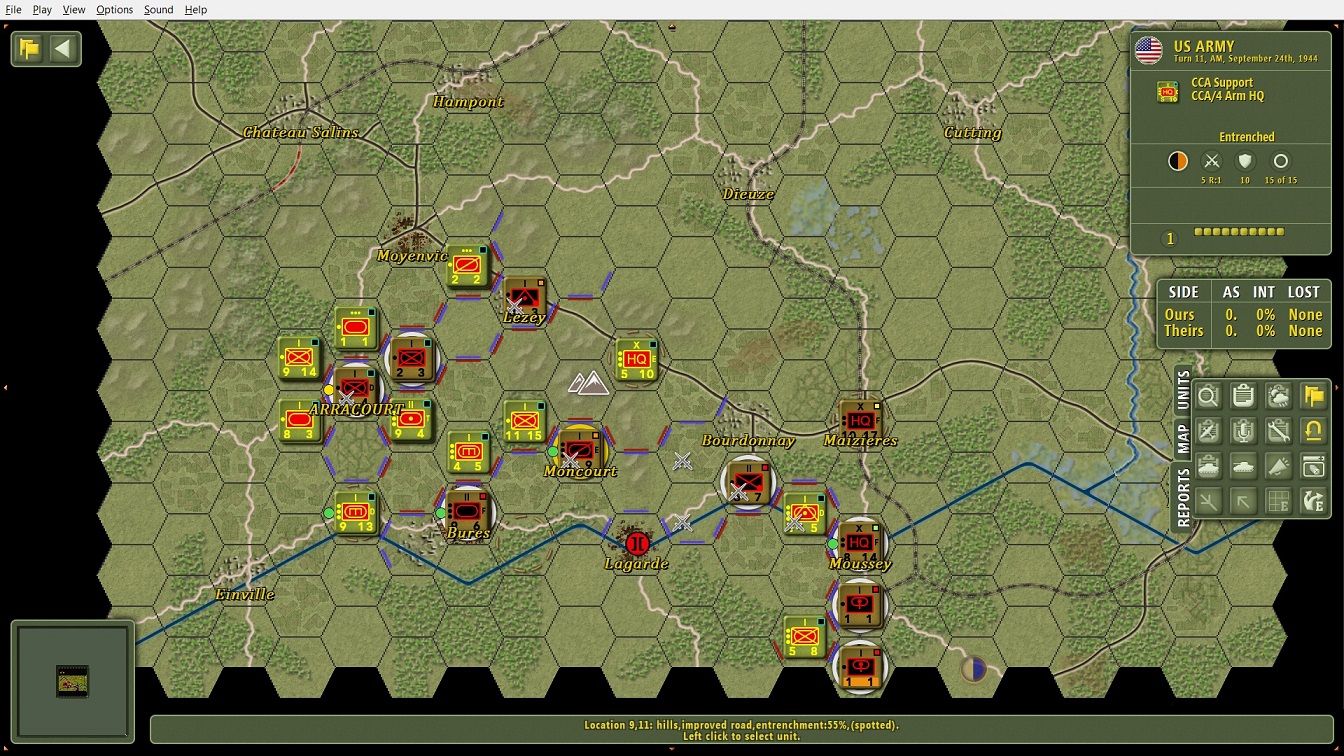The width and height of the screenshot is (1344, 756).
Task: Open the Sound menu
Action: coord(158,9)
